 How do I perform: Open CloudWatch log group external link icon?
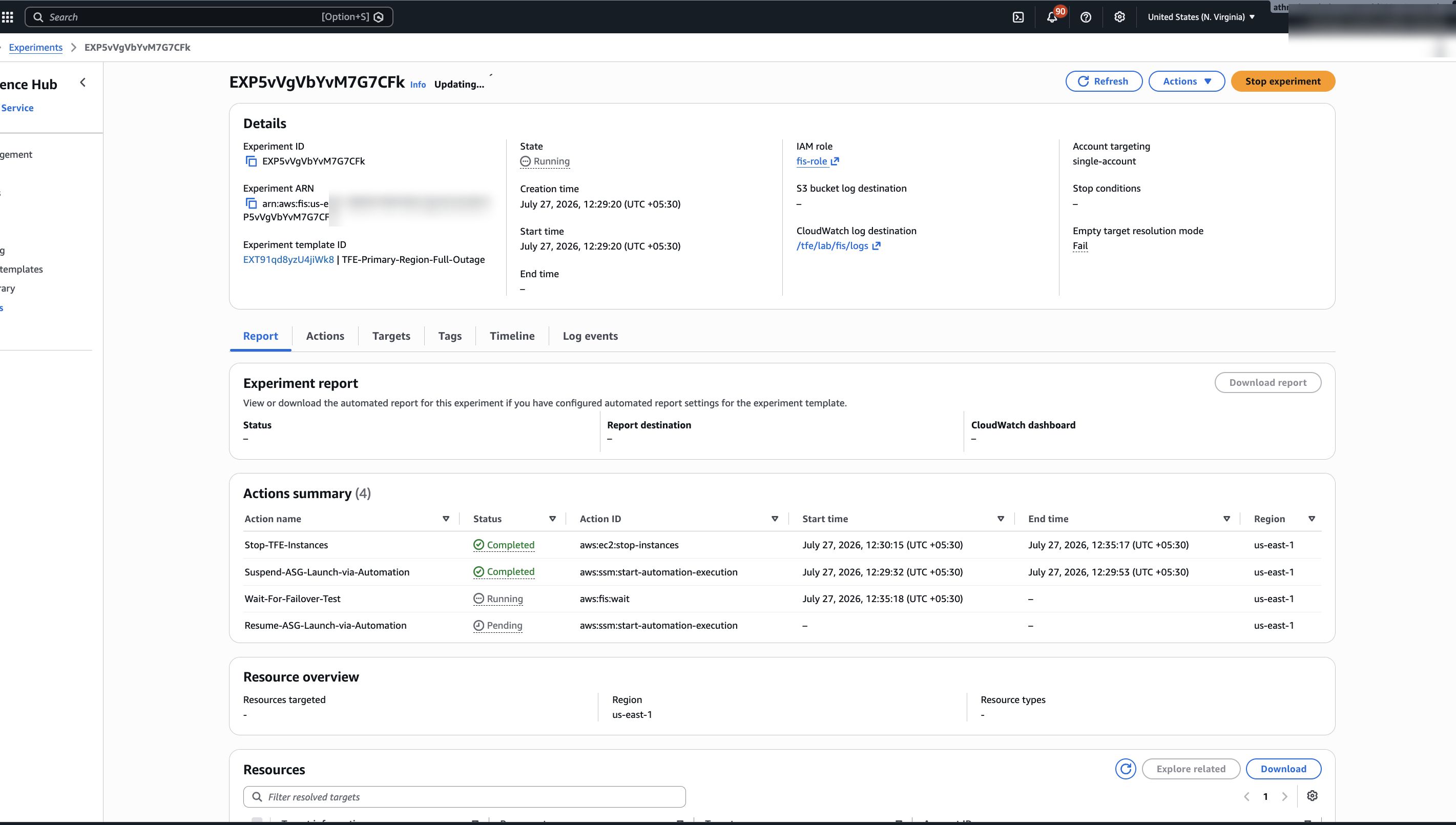876,246
